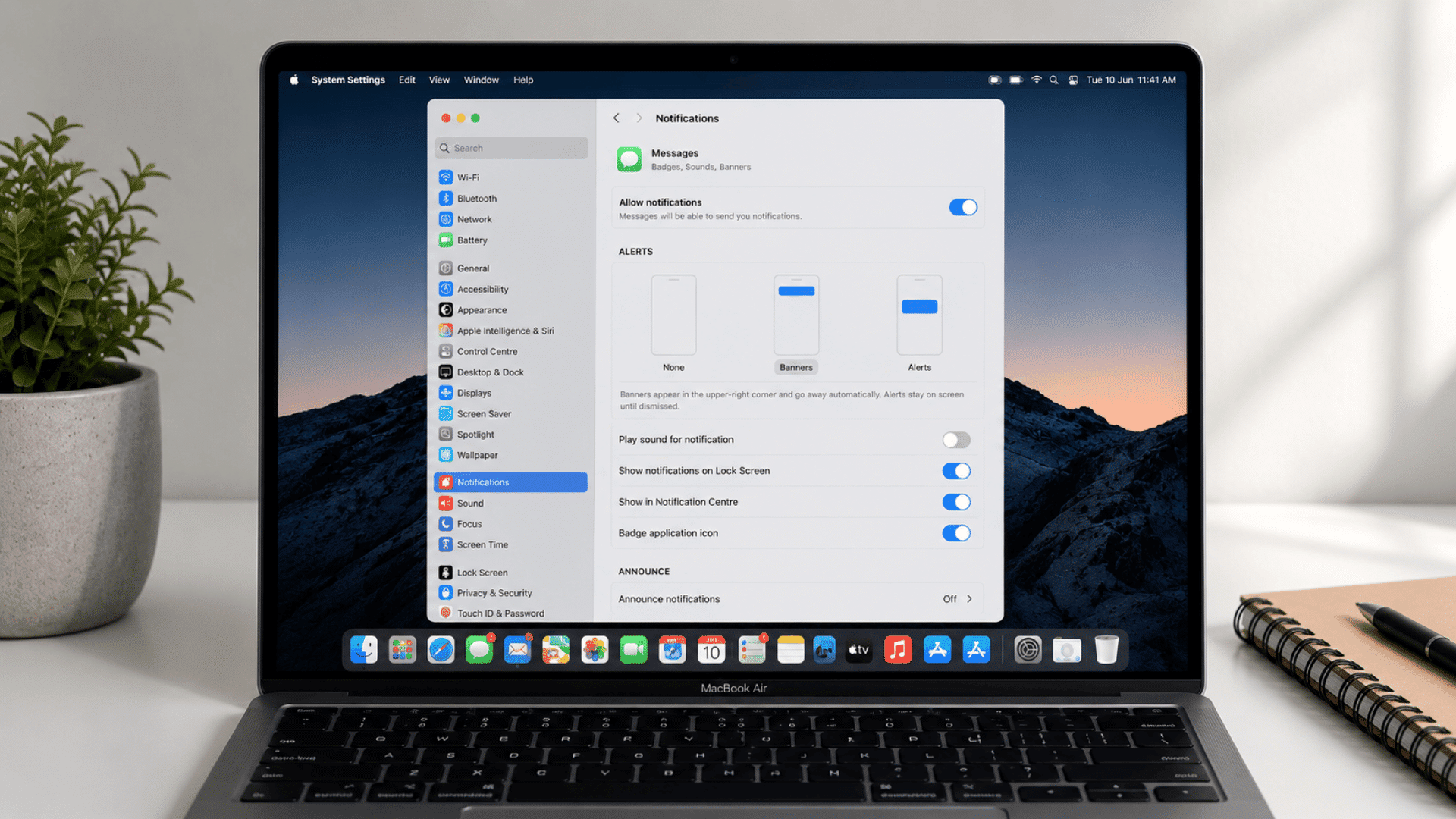Enable Play sound for notification

[x=956, y=440]
